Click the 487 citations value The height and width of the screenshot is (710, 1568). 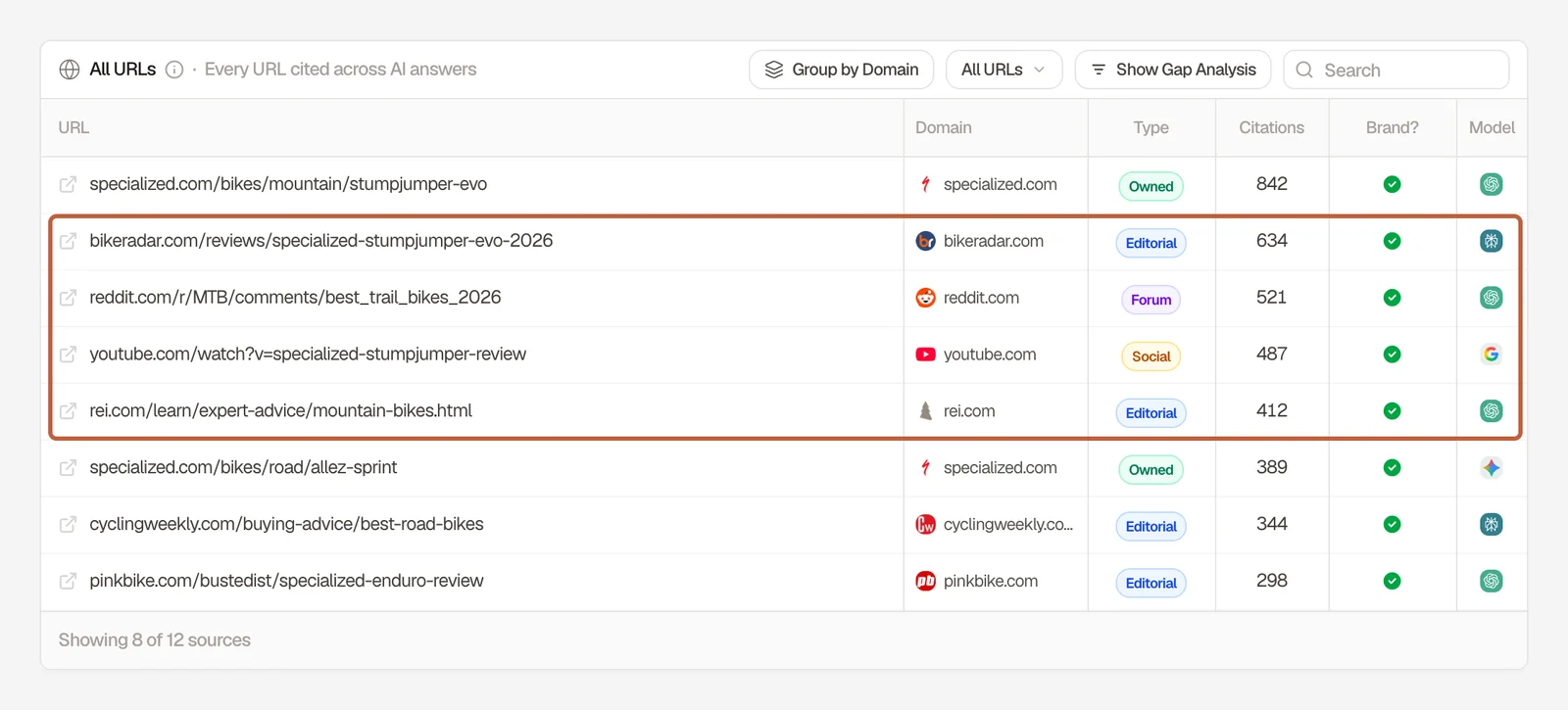(1271, 355)
